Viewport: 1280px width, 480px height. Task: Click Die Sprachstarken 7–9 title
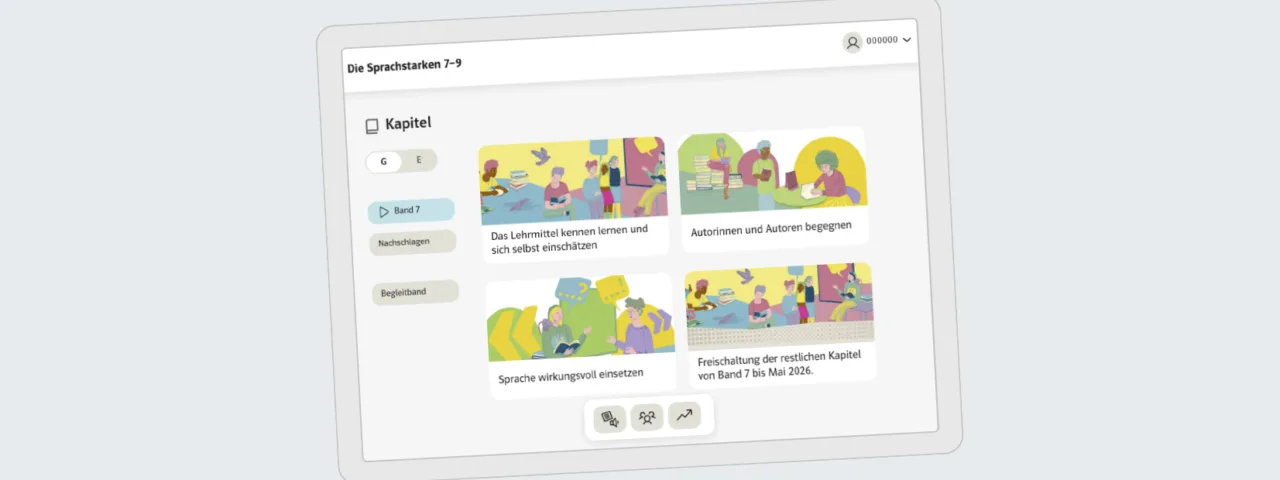coord(404,66)
